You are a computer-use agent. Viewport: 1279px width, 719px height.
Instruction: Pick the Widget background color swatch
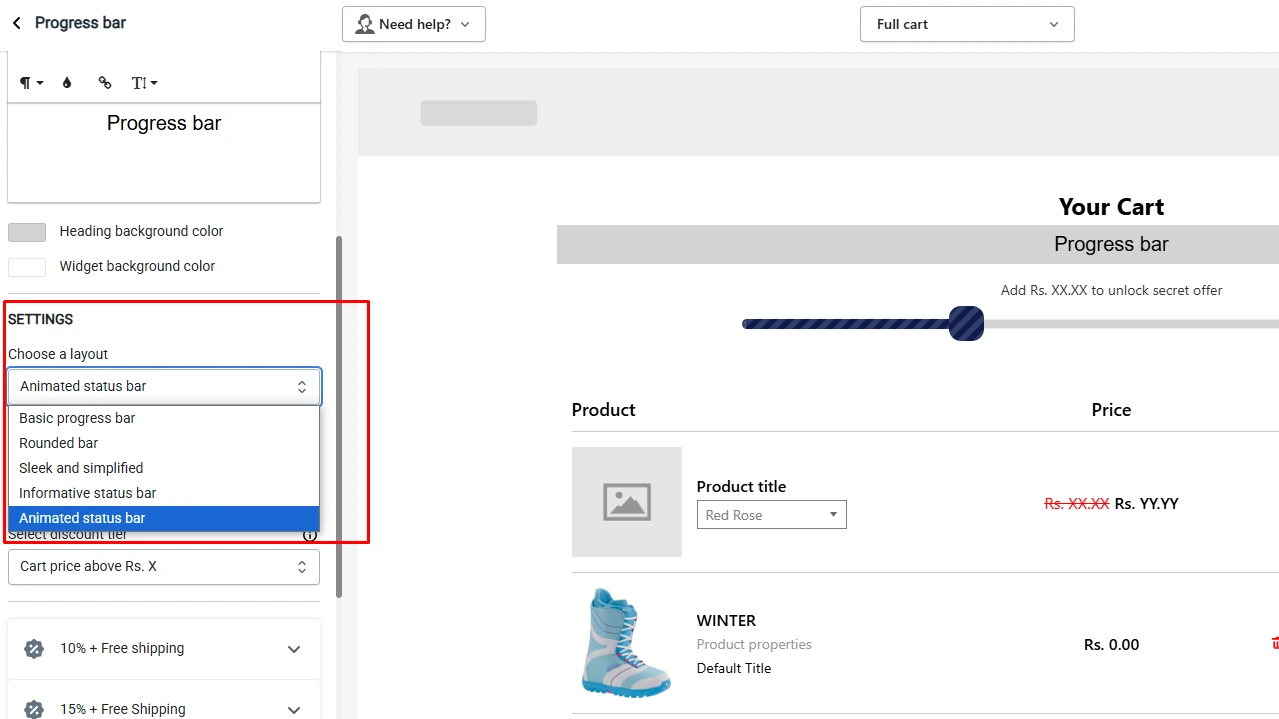[x=27, y=267]
